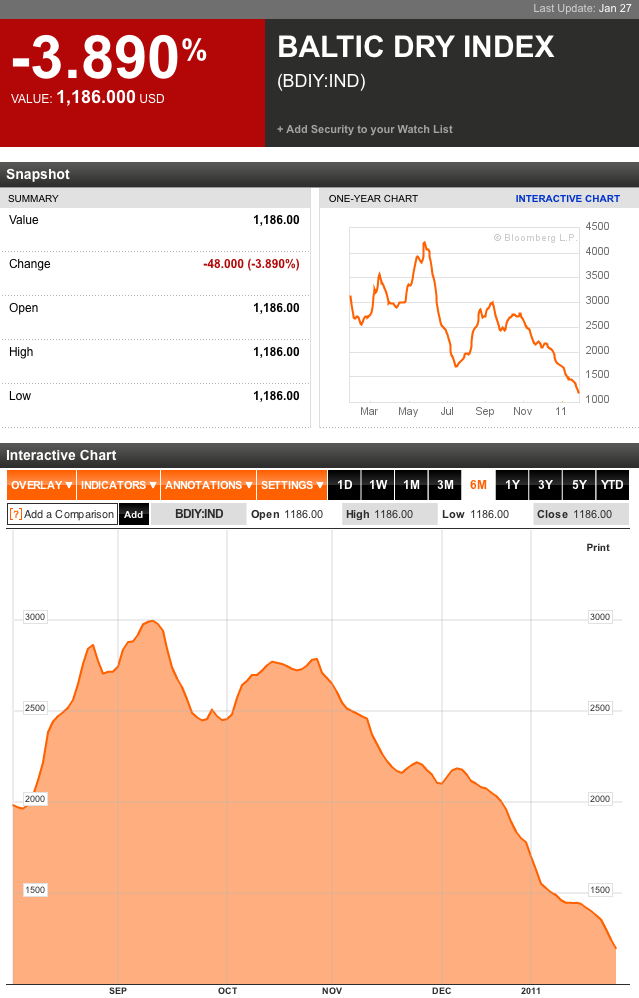Select the 5Y chart range
Image resolution: width=639 pixels, height=998 pixels.
(x=578, y=484)
